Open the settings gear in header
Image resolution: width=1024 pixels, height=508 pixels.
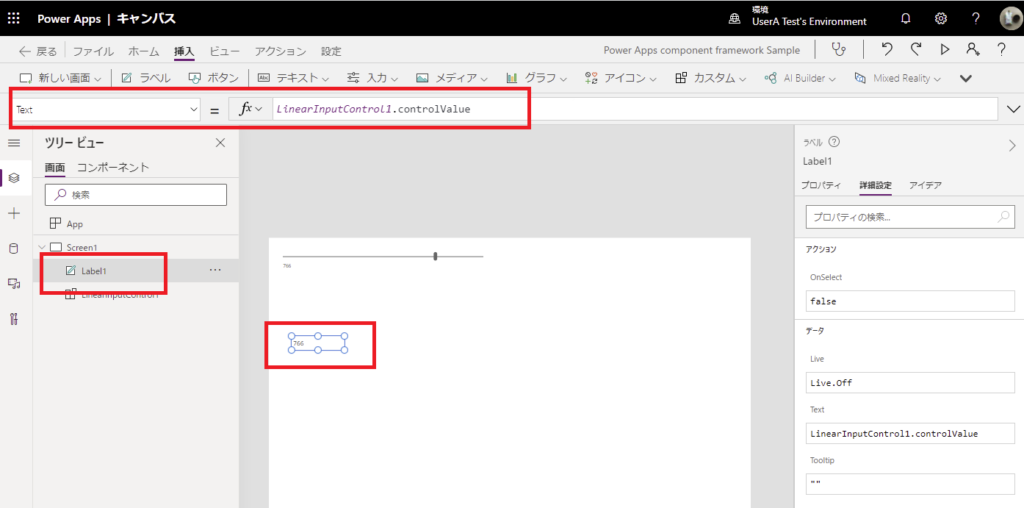tap(940, 18)
